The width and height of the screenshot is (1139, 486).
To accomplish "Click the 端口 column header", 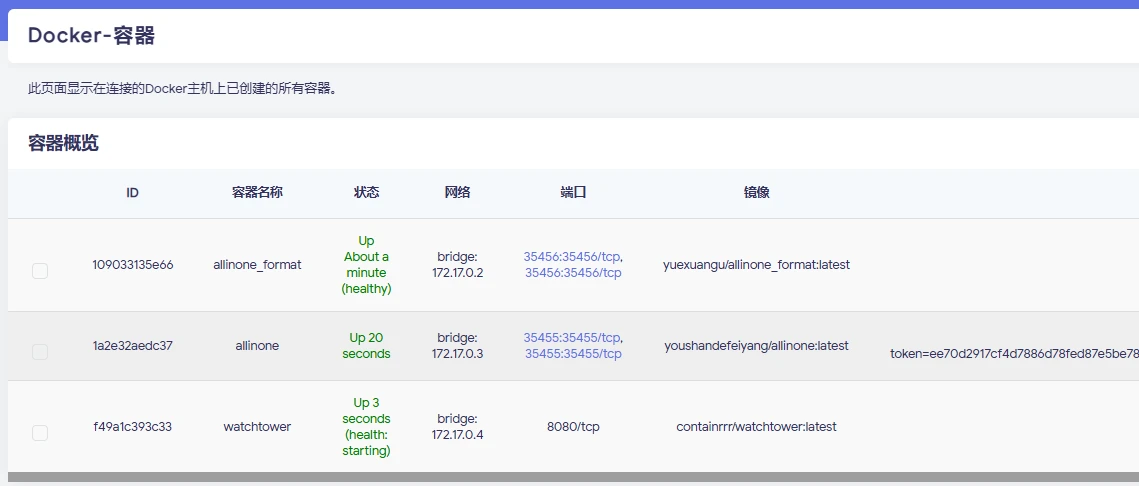I will click(x=573, y=193).
